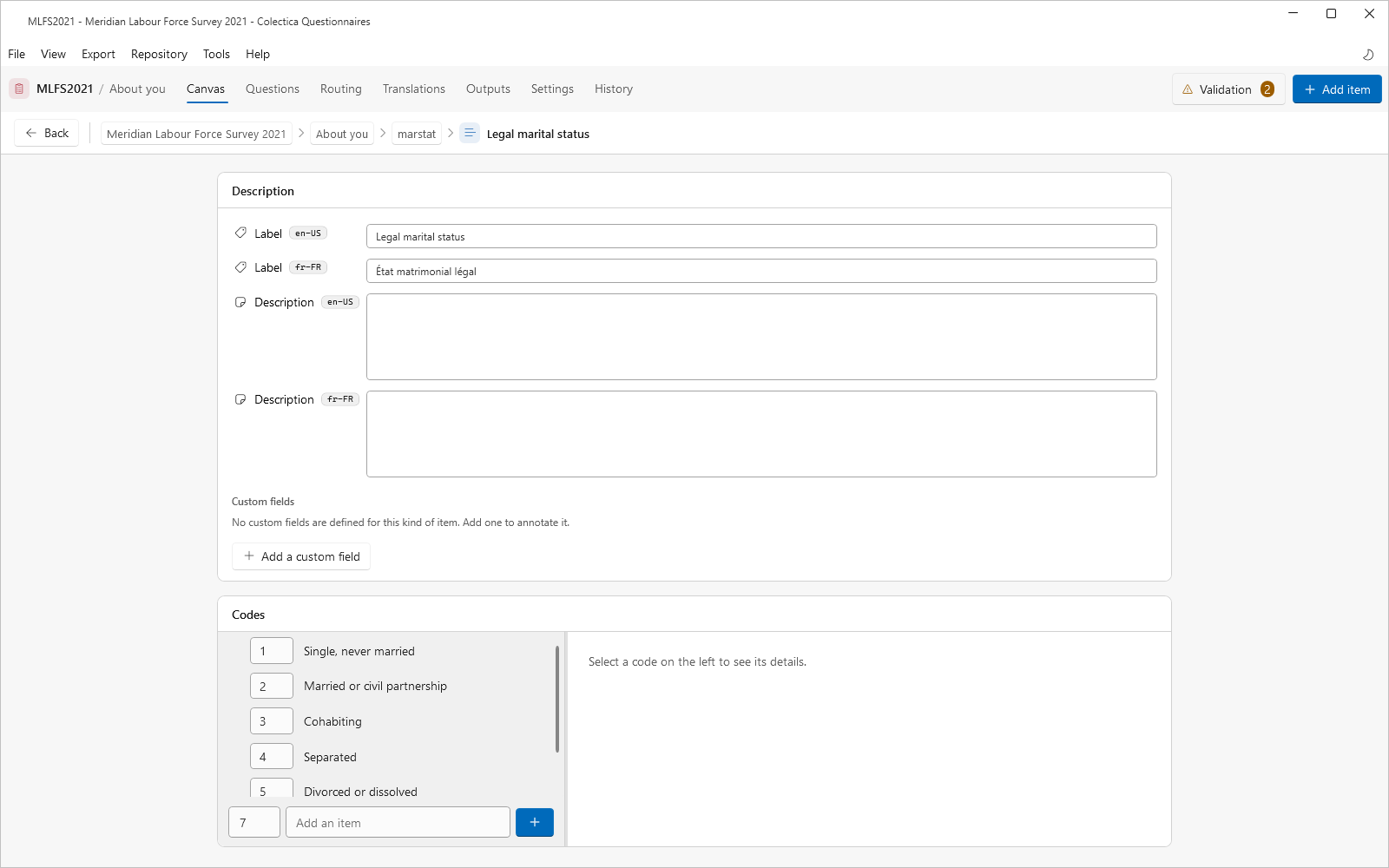Open the Validation panel button

[1228, 89]
